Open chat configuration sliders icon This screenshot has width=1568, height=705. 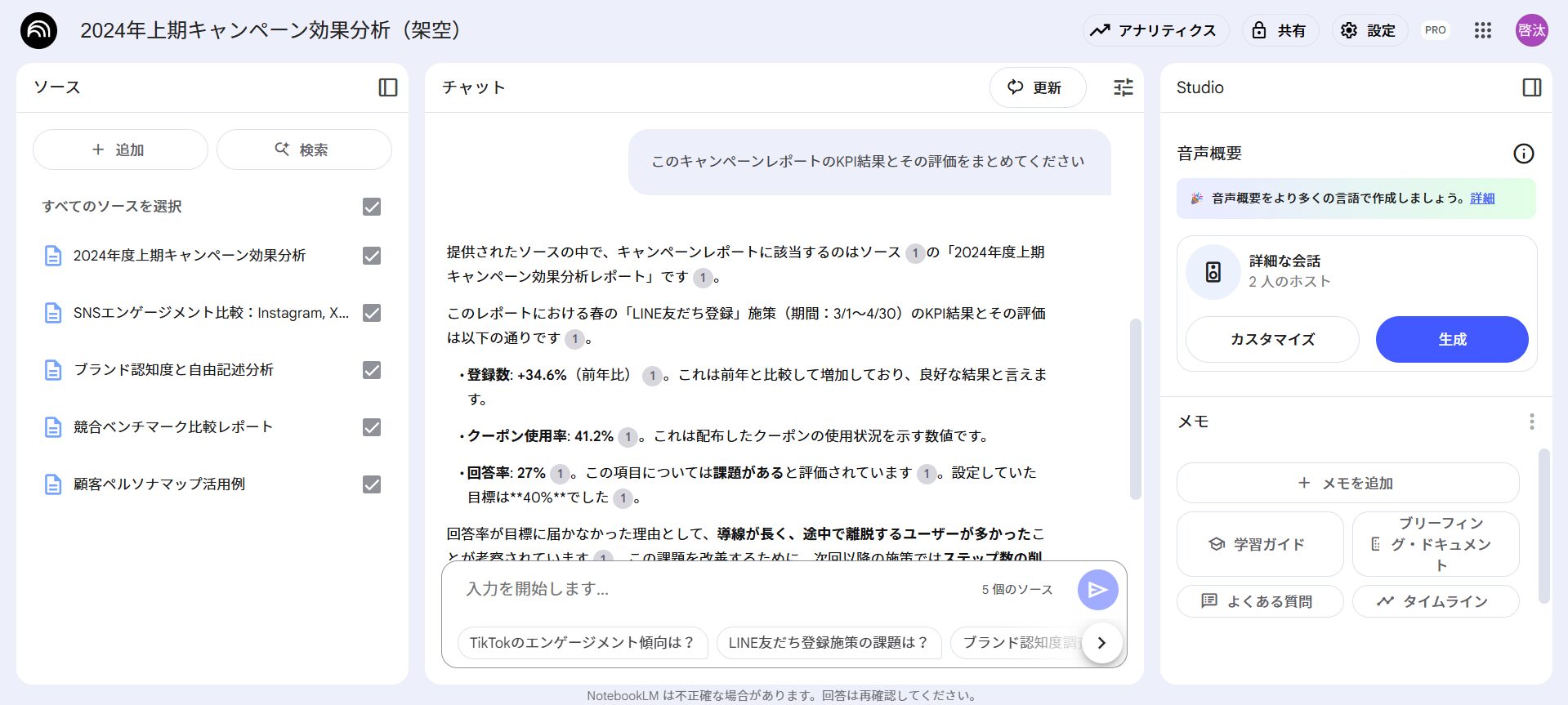coord(1124,87)
